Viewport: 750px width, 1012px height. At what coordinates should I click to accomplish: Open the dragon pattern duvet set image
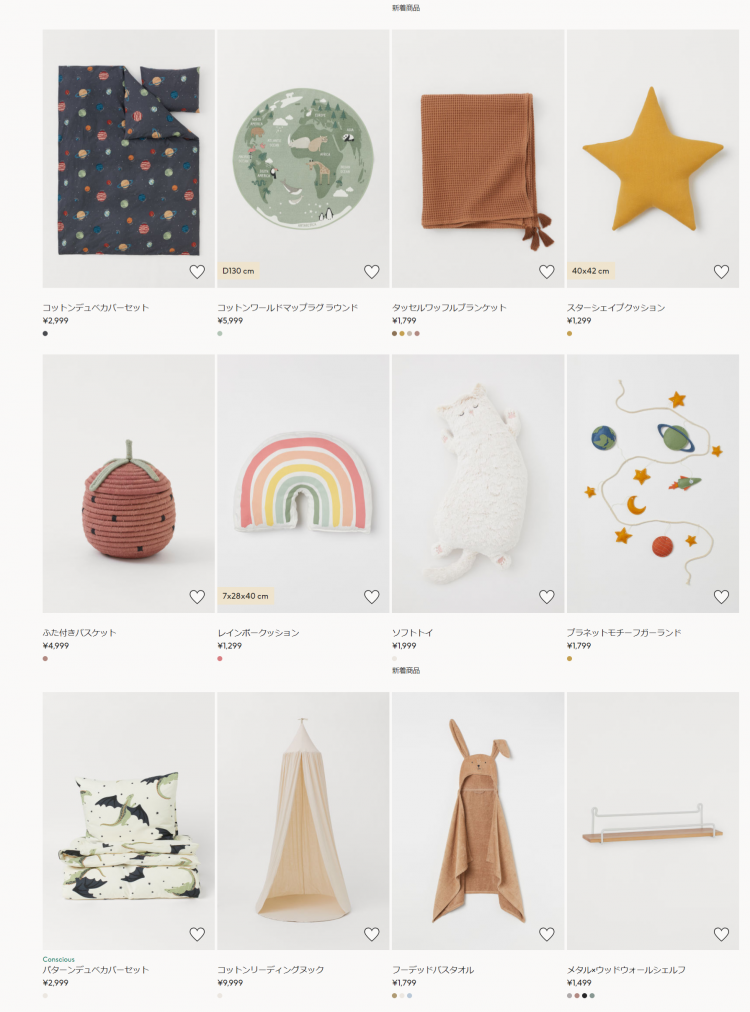(x=128, y=820)
